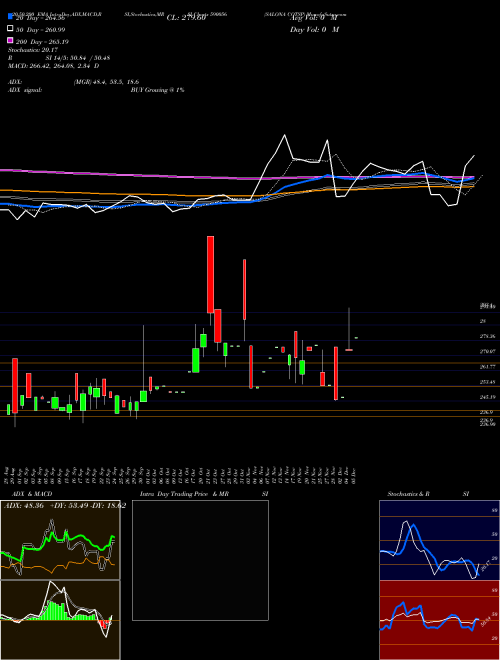Screen dimensions: 500x660
Task: Click the 'Day Vol: 0 M' label
Action: point(315,30)
